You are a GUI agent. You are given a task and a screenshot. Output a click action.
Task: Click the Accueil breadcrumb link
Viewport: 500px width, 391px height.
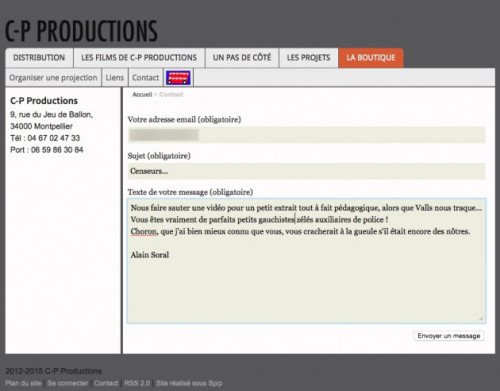[142, 94]
